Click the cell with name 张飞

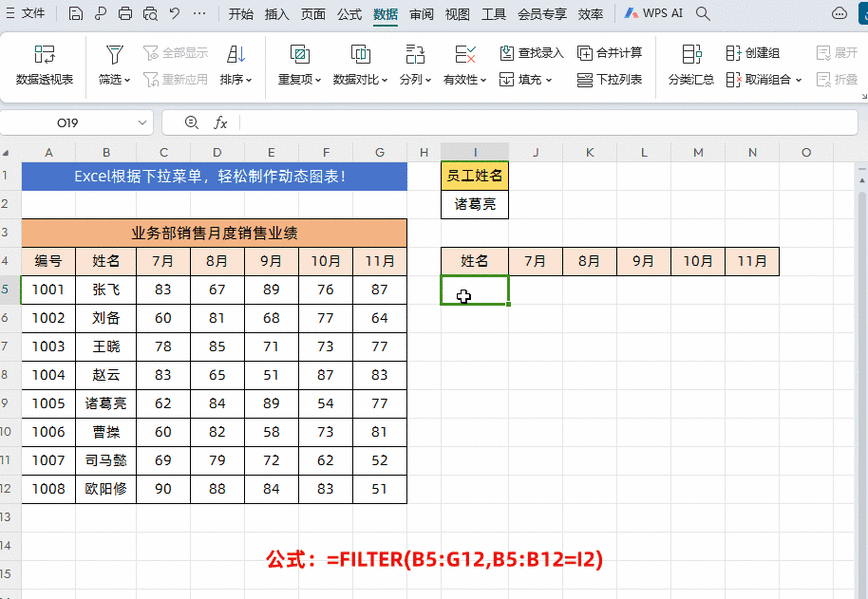(x=106, y=290)
